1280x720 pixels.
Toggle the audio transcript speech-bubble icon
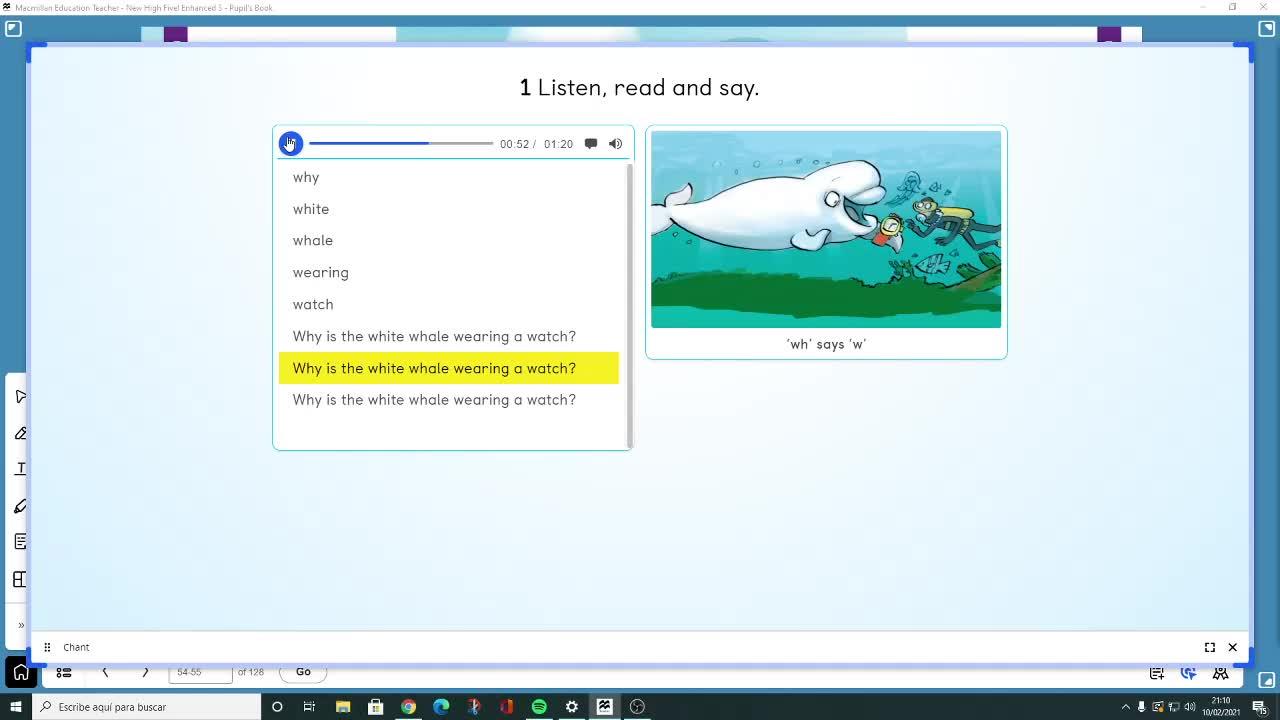click(x=591, y=144)
